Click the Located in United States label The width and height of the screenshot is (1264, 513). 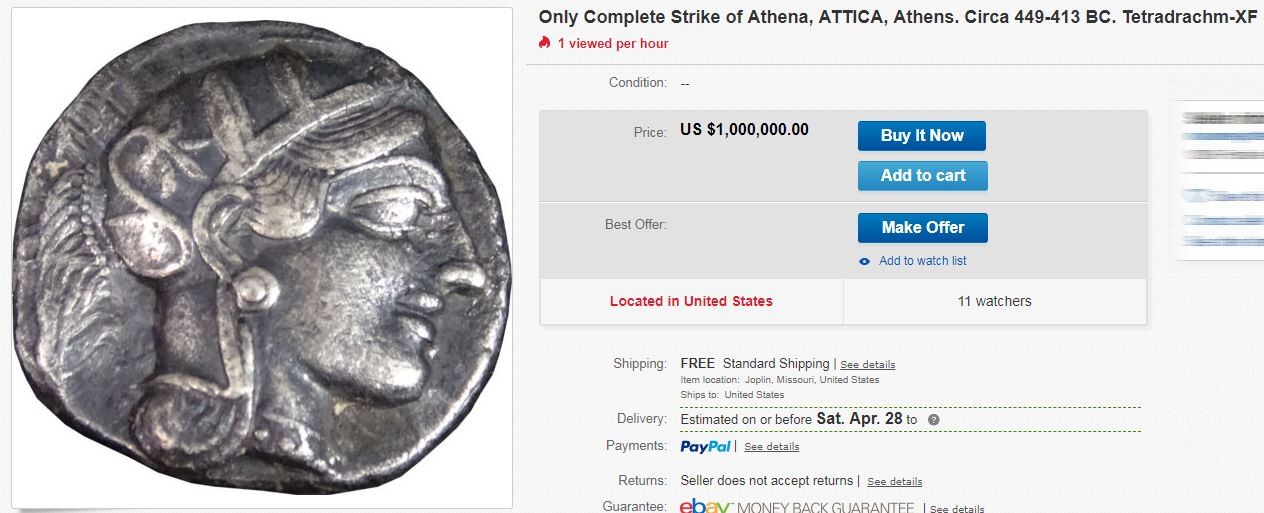tap(691, 301)
